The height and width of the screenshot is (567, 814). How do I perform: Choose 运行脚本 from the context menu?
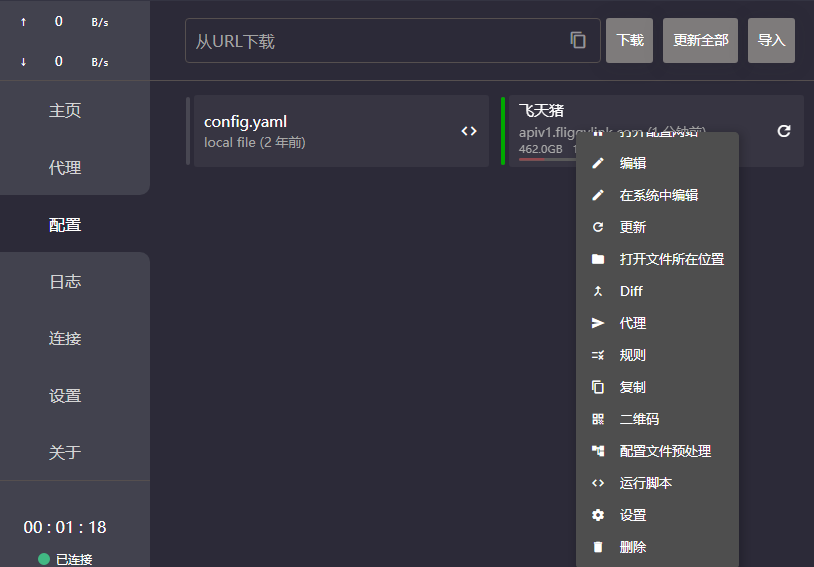(657, 483)
